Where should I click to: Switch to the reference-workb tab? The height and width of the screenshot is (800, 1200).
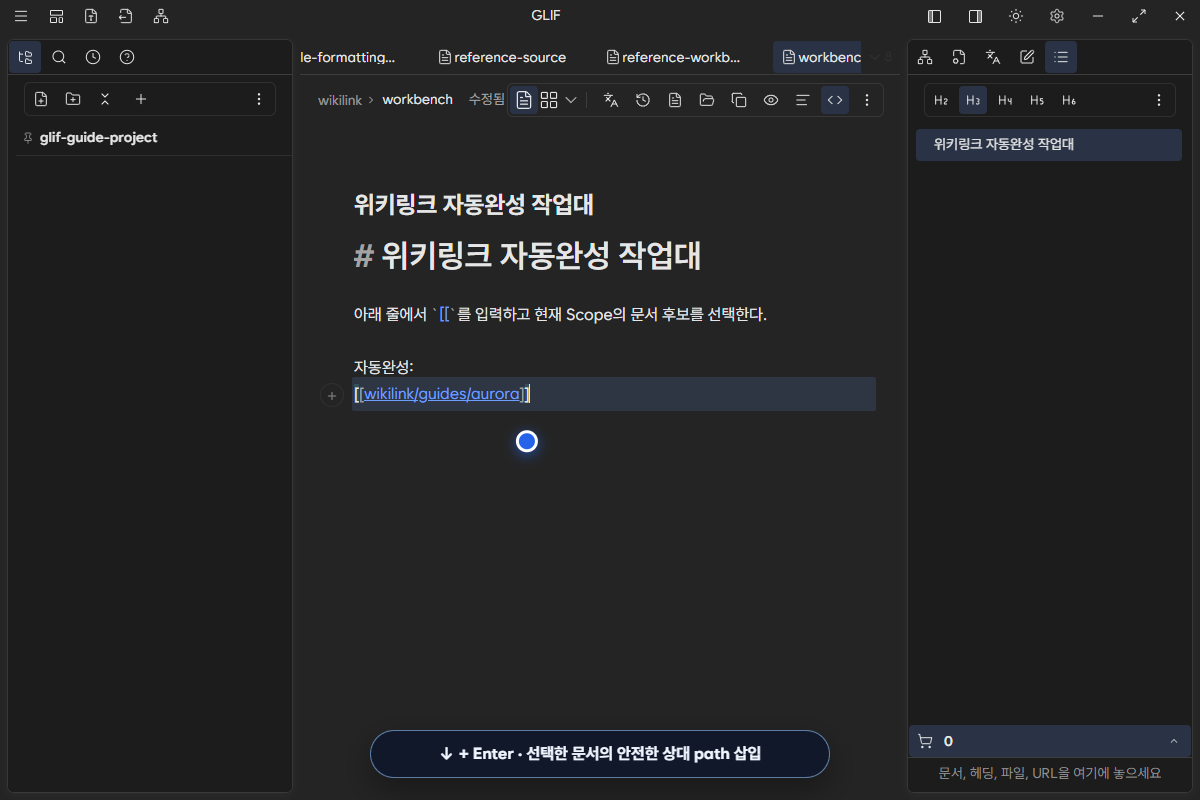(x=674, y=57)
